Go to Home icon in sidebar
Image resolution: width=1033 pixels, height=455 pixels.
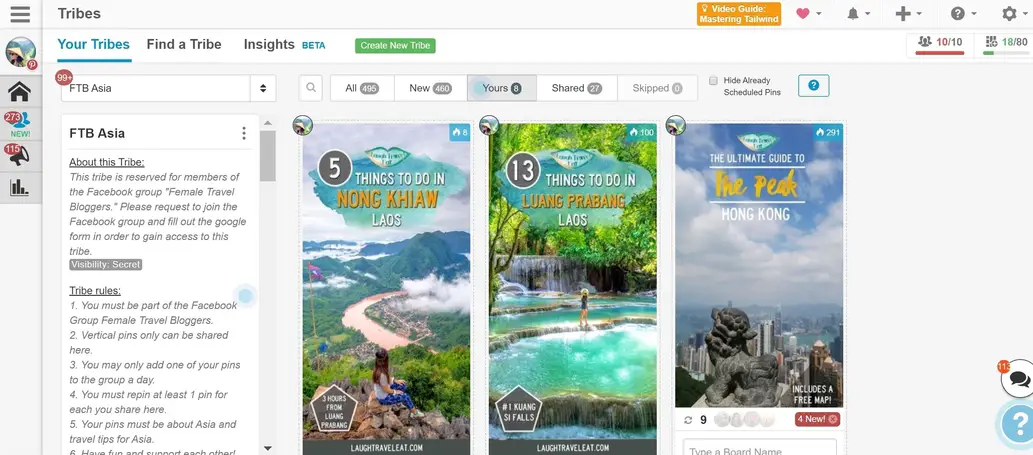pos(20,92)
